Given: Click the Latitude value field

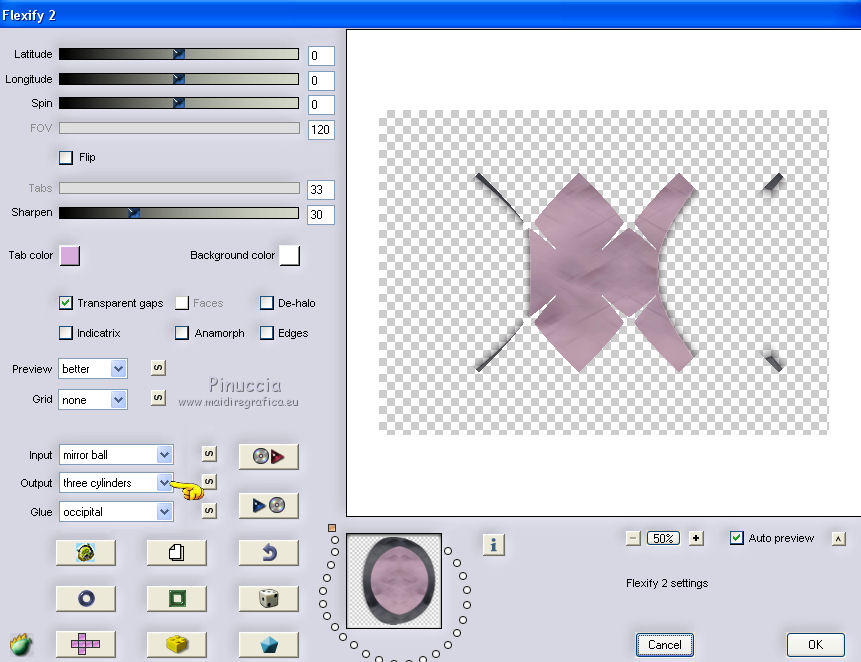Looking at the screenshot, I should pyautogui.click(x=321, y=55).
